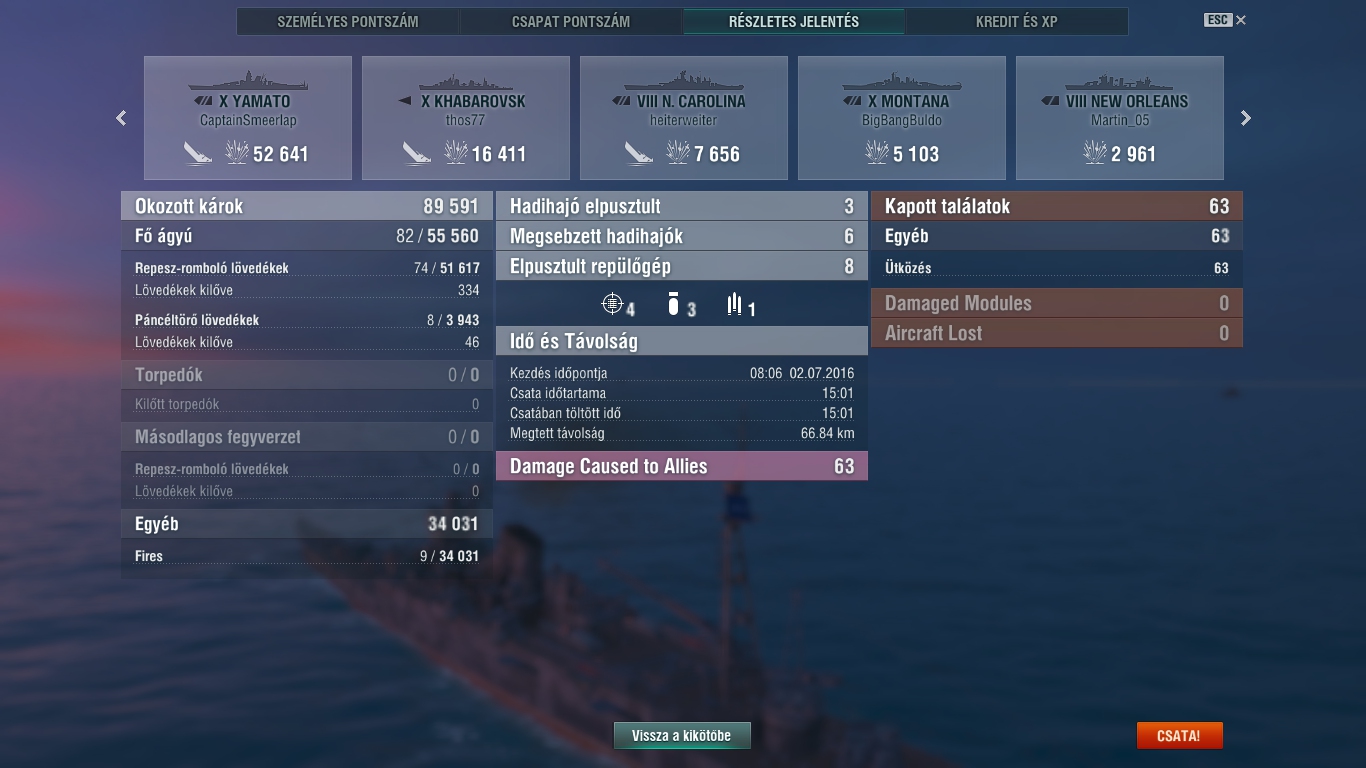Select the VIII N. Carolina ship card
1366x768 pixels.
[x=684, y=118]
